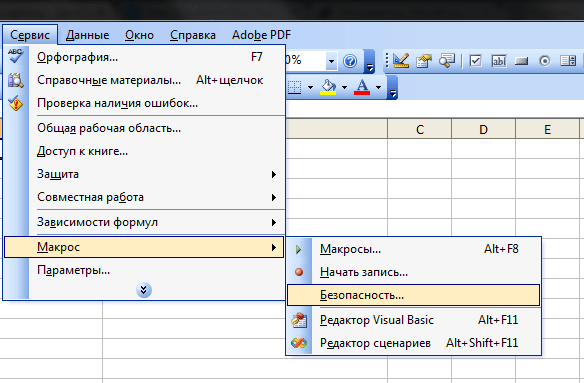This screenshot has height=383, width=584.
Task: Open the Окно menu
Action: [139, 35]
